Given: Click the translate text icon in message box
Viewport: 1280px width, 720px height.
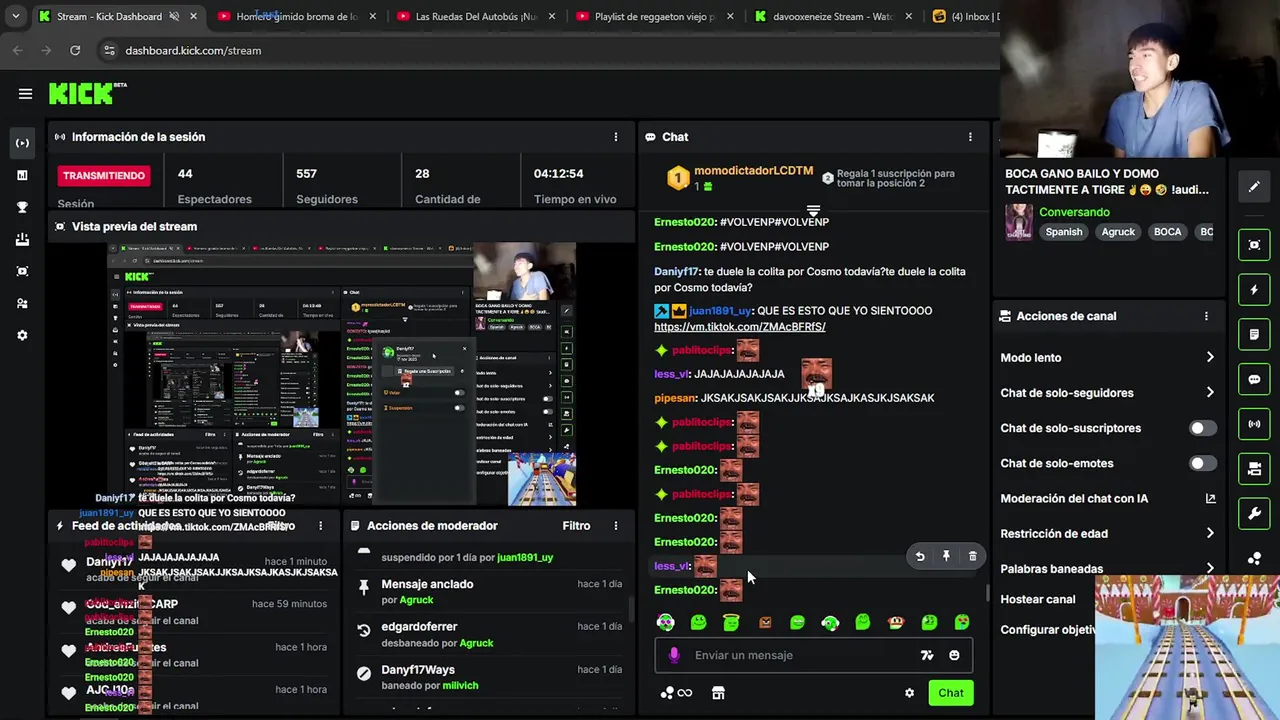Looking at the screenshot, I should click(927, 655).
